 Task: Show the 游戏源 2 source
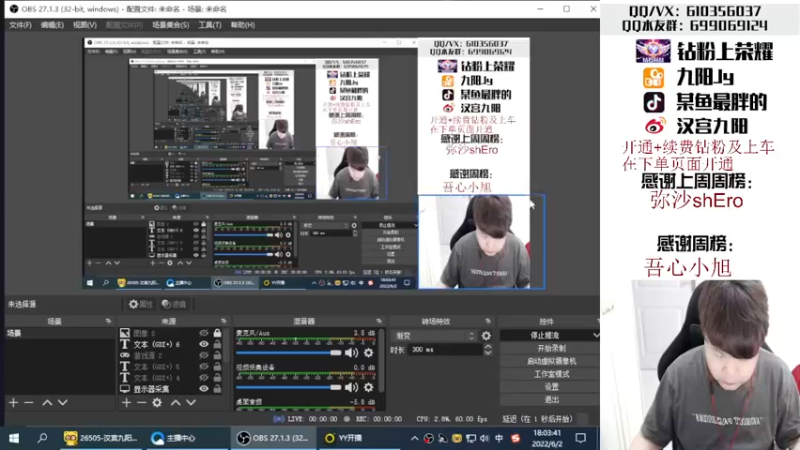(204, 356)
